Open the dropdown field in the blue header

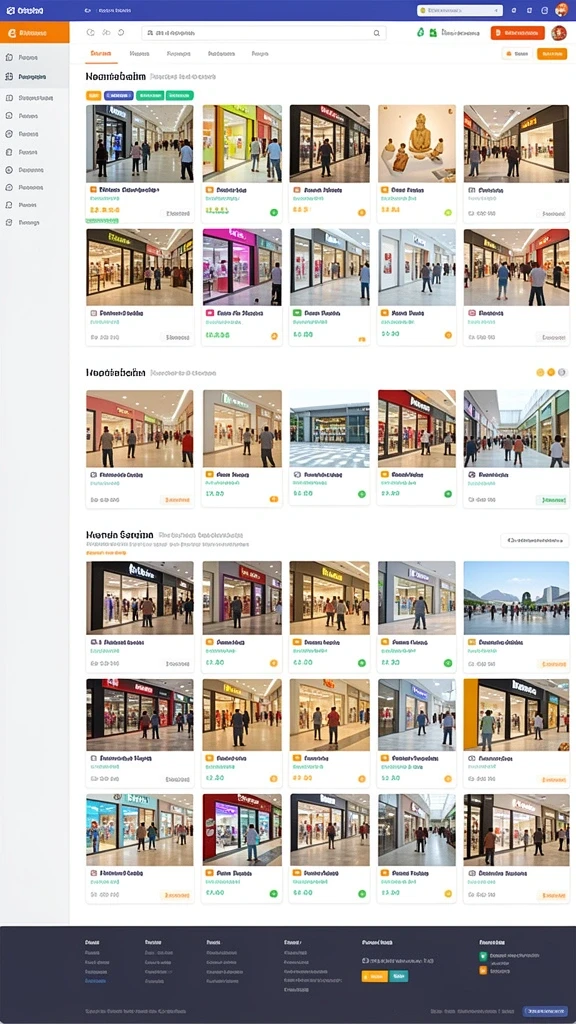(460, 10)
